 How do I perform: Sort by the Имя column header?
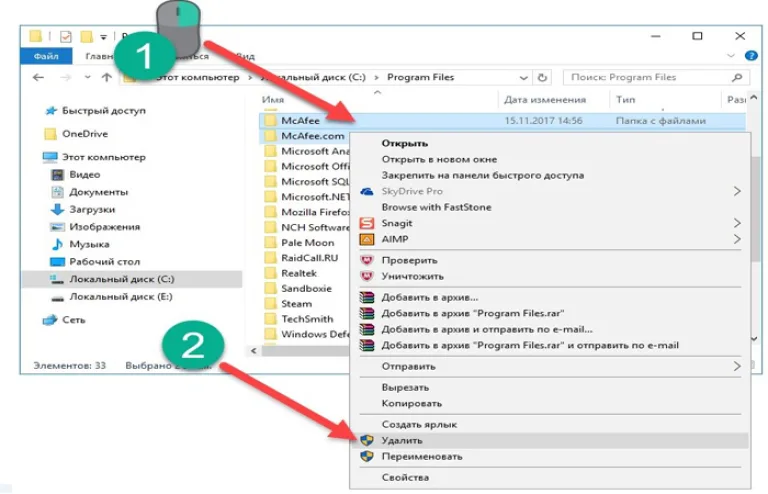pos(273,100)
